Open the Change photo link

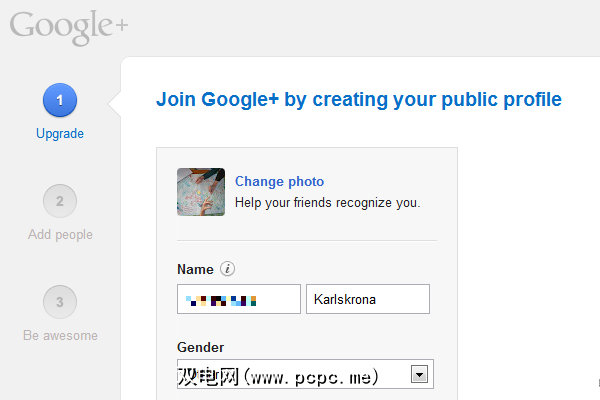279,182
